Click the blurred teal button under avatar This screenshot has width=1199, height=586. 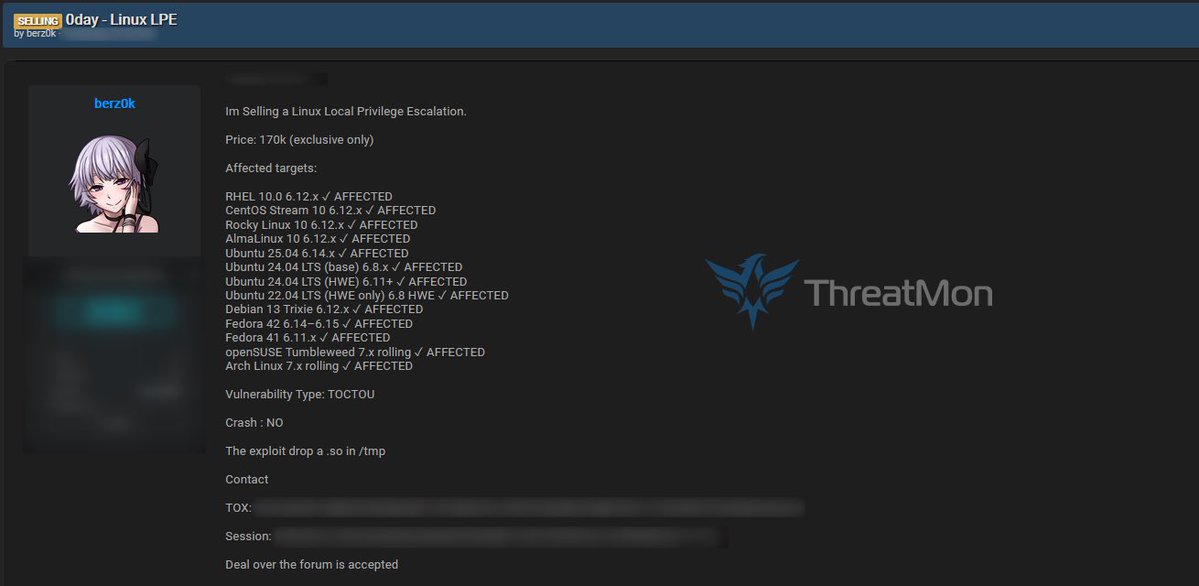point(115,310)
